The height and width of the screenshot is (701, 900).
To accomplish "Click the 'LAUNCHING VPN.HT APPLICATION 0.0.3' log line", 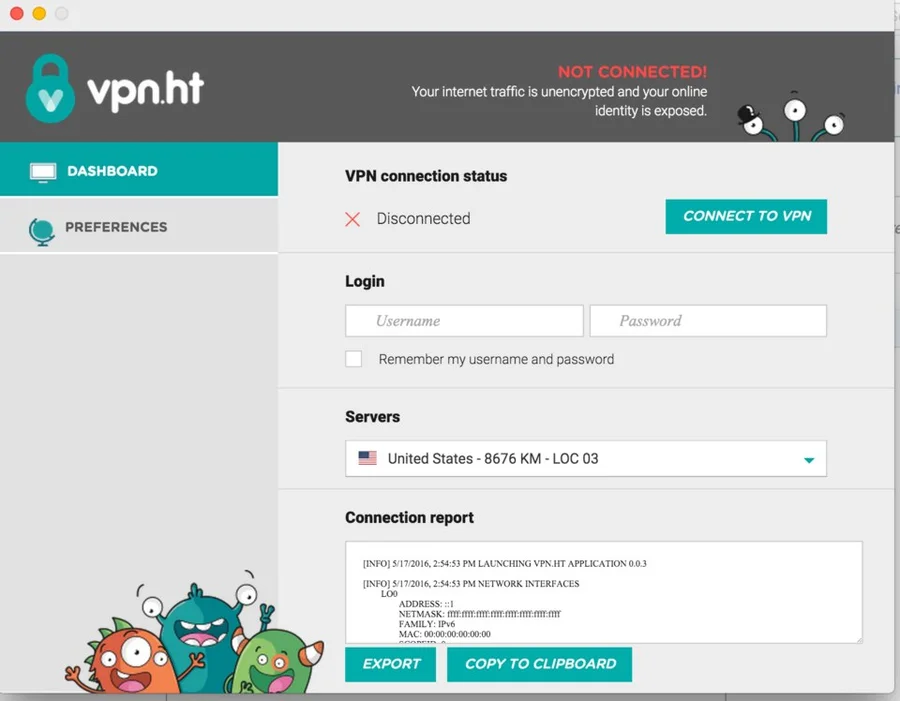I will click(x=505, y=563).
